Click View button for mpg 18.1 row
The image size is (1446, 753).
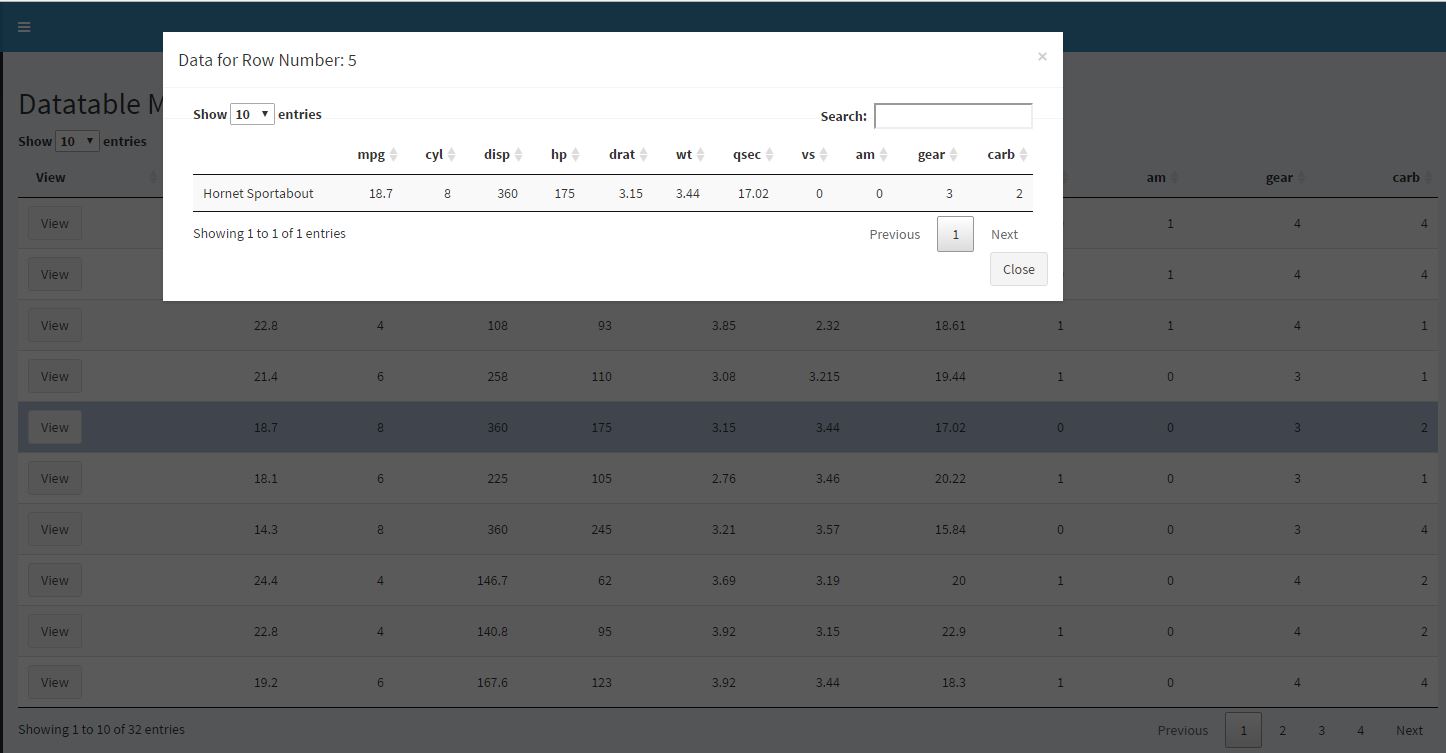click(x=55, y=478)
